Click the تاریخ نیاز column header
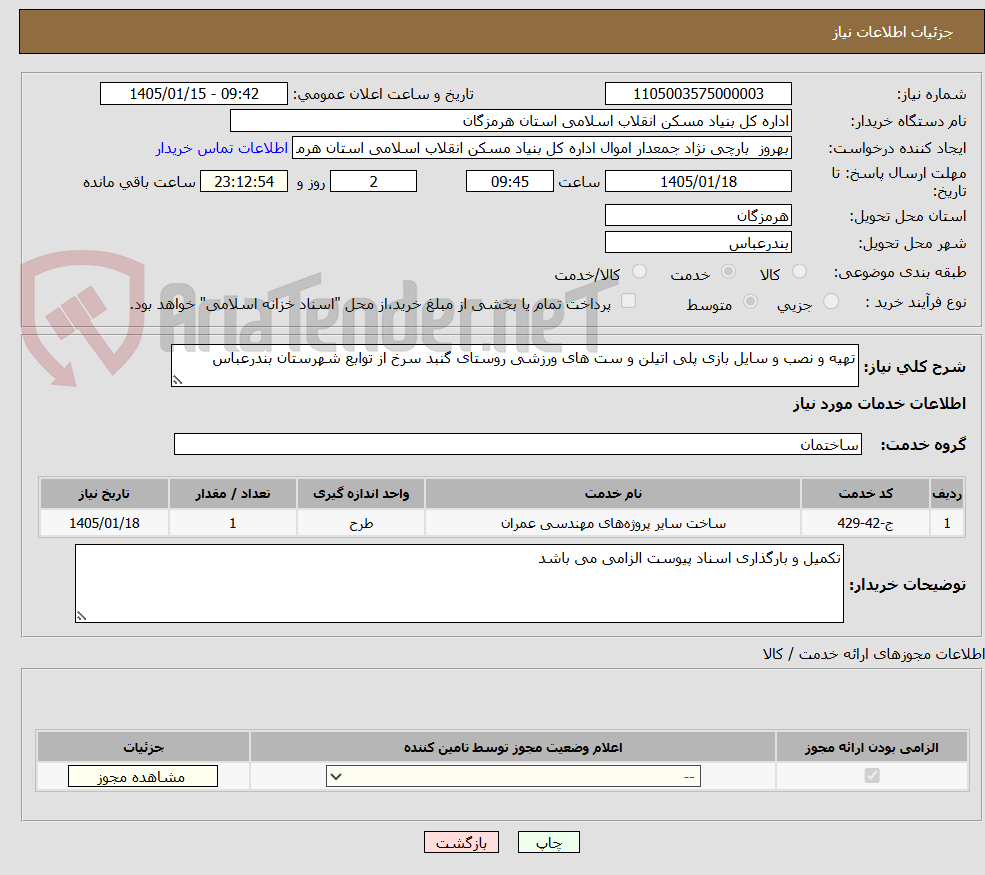 point(104,494)
